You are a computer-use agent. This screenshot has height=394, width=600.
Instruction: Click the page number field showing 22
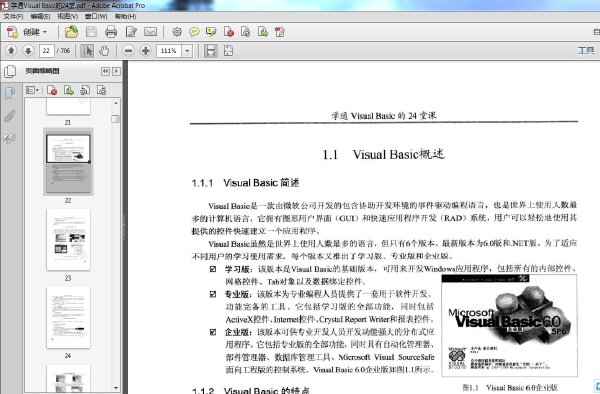pos(46,50)
